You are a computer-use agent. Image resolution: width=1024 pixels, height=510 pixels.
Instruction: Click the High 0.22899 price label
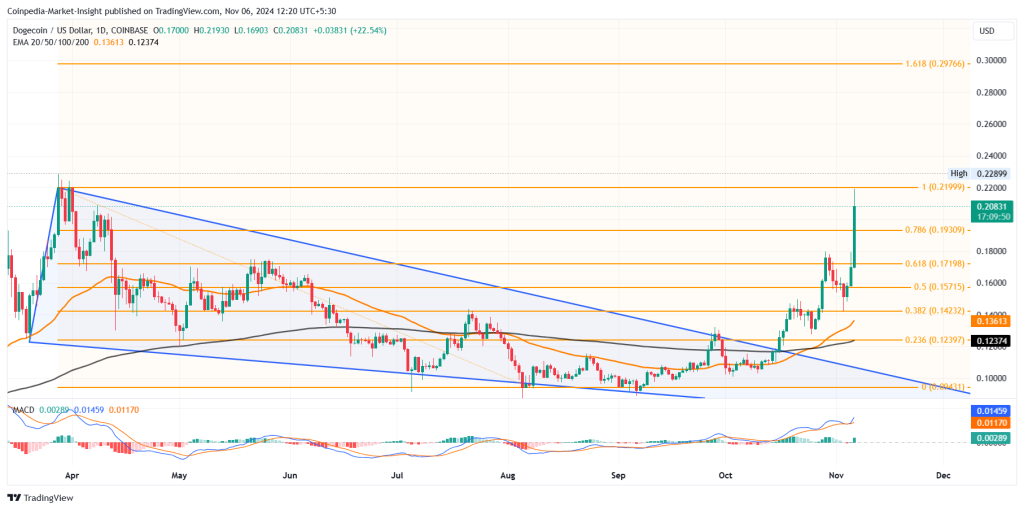(982, 174)
